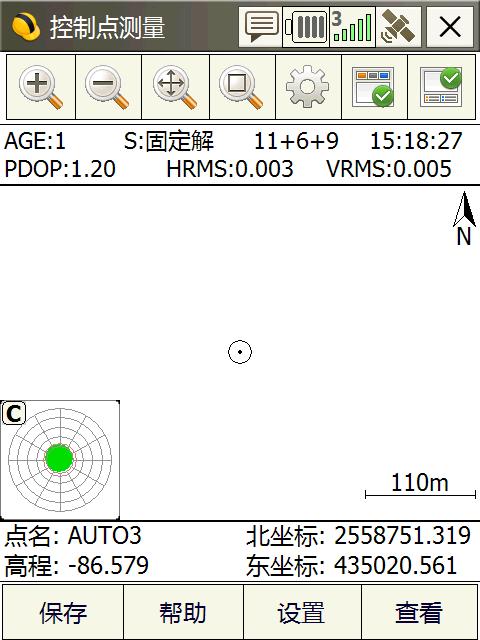Click the 查看 button
This screenshot has width=480, height=640.
pyautogui.click(x=420, y=612)
